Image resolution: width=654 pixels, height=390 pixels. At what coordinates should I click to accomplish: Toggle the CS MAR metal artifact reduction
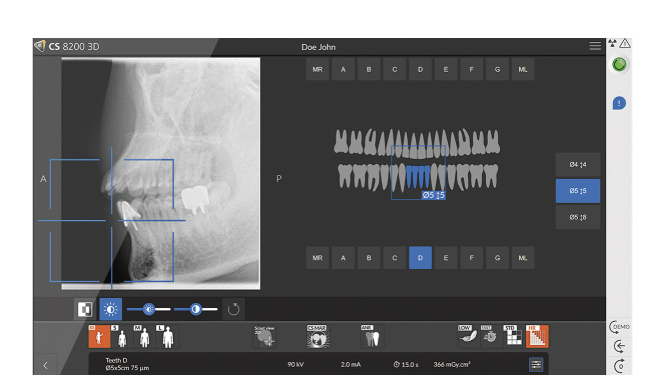point(317,336)
